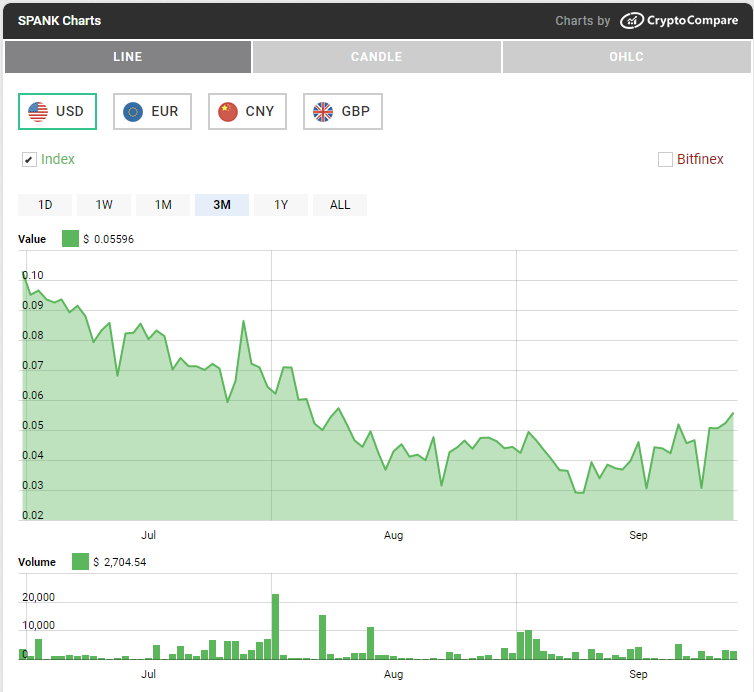Select the LINE chart tab

click(x=127, y=57)
